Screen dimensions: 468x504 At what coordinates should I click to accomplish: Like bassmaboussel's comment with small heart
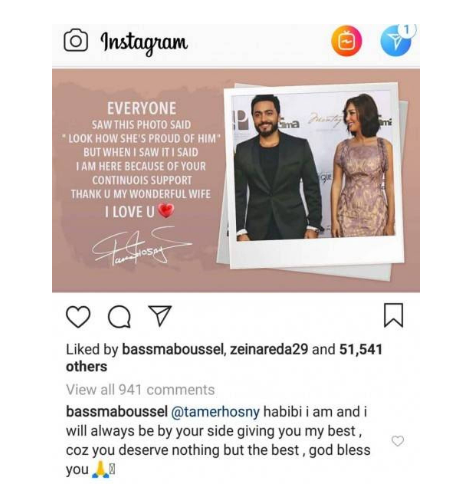397,441
